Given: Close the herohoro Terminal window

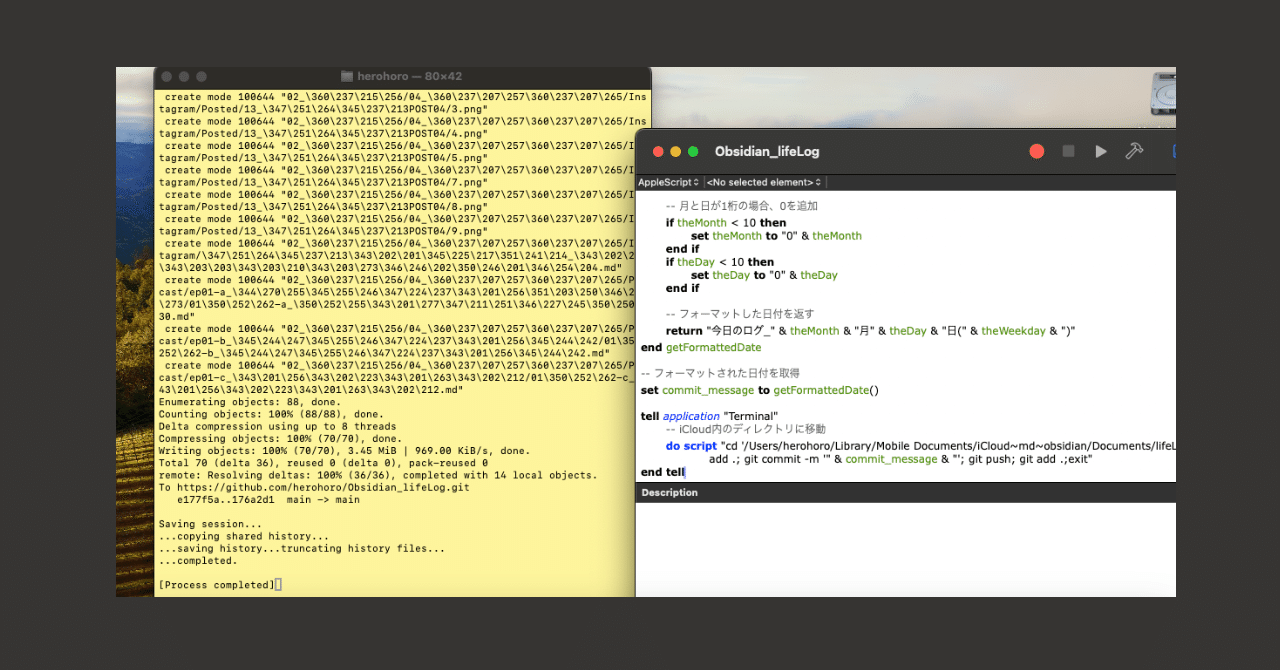Looking at the screenshot, I should pyautogui.click(x=166, y=76).
